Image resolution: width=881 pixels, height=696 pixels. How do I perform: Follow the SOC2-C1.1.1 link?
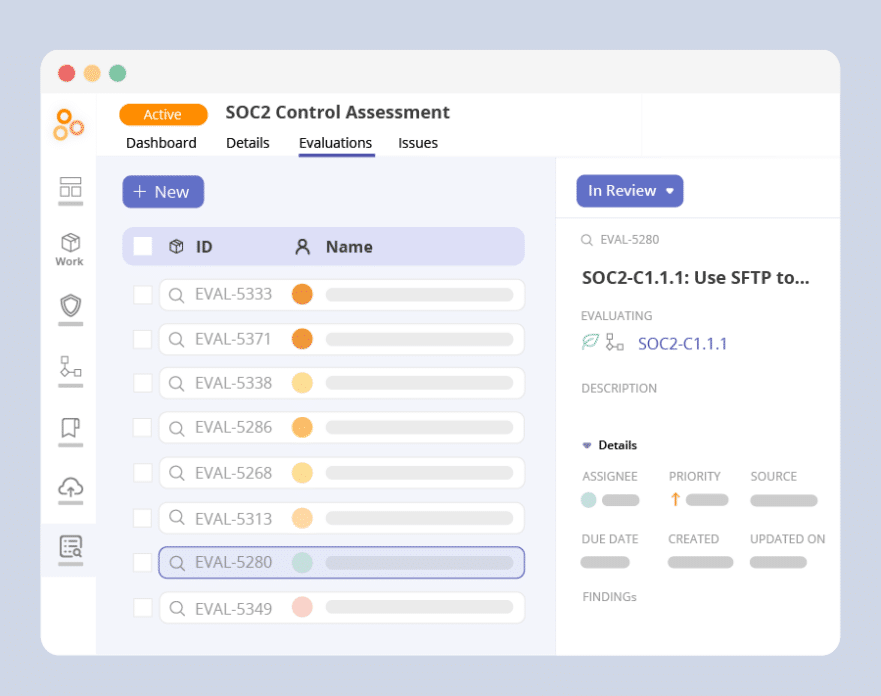[x=682, y=344]
